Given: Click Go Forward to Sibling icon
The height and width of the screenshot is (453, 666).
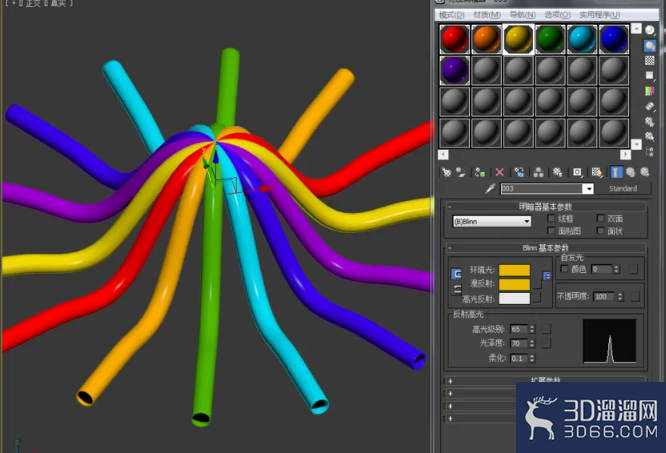Looking at the screenshot, I should coord(645,172).
